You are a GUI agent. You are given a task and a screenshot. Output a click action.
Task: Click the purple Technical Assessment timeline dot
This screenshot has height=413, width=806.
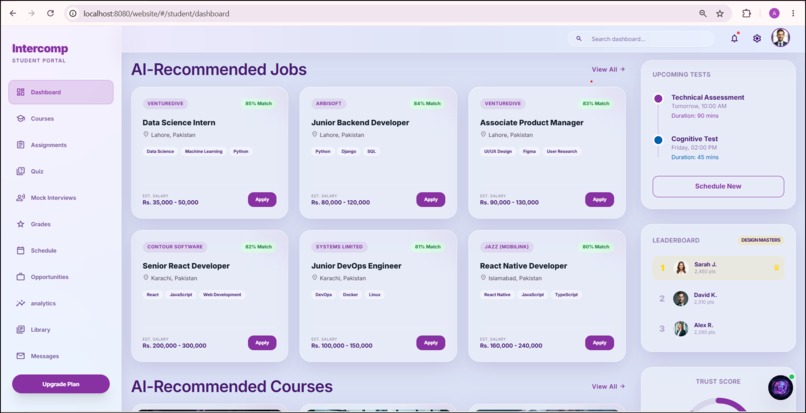pos(658,99)
